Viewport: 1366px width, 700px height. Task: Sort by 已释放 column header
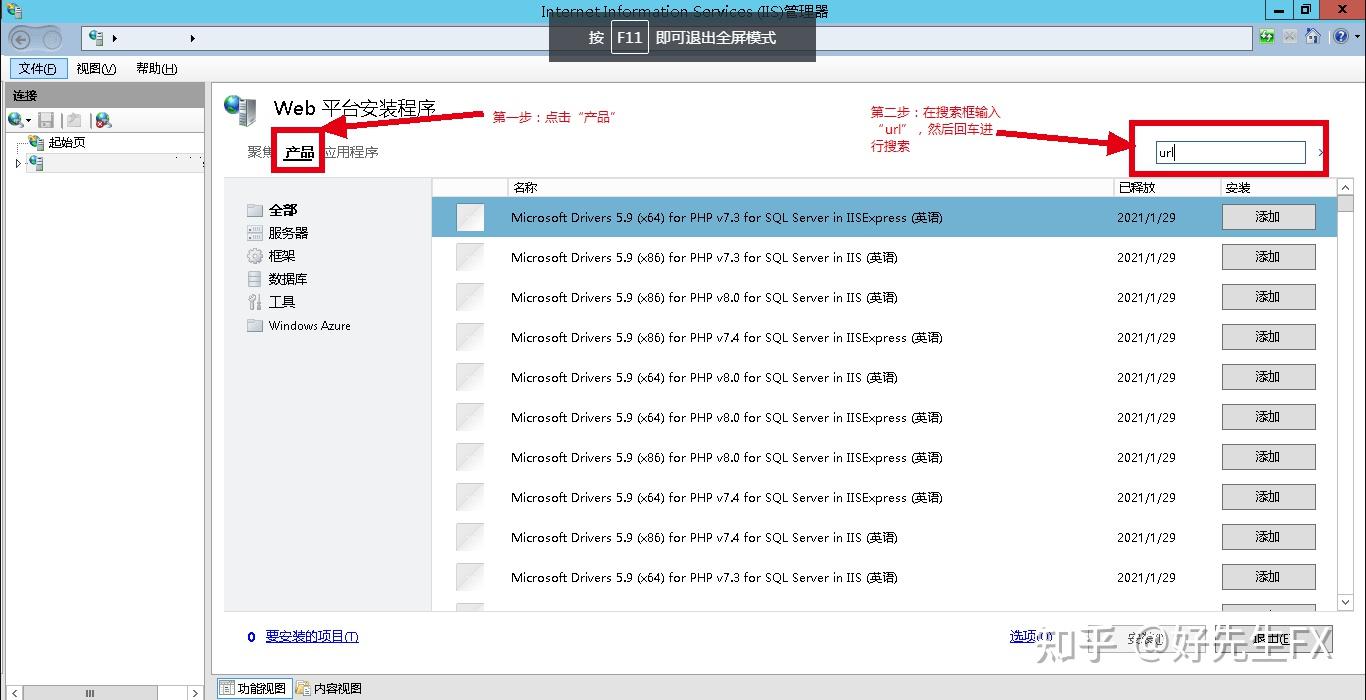pyautogui.click(x=1165, y=187)
